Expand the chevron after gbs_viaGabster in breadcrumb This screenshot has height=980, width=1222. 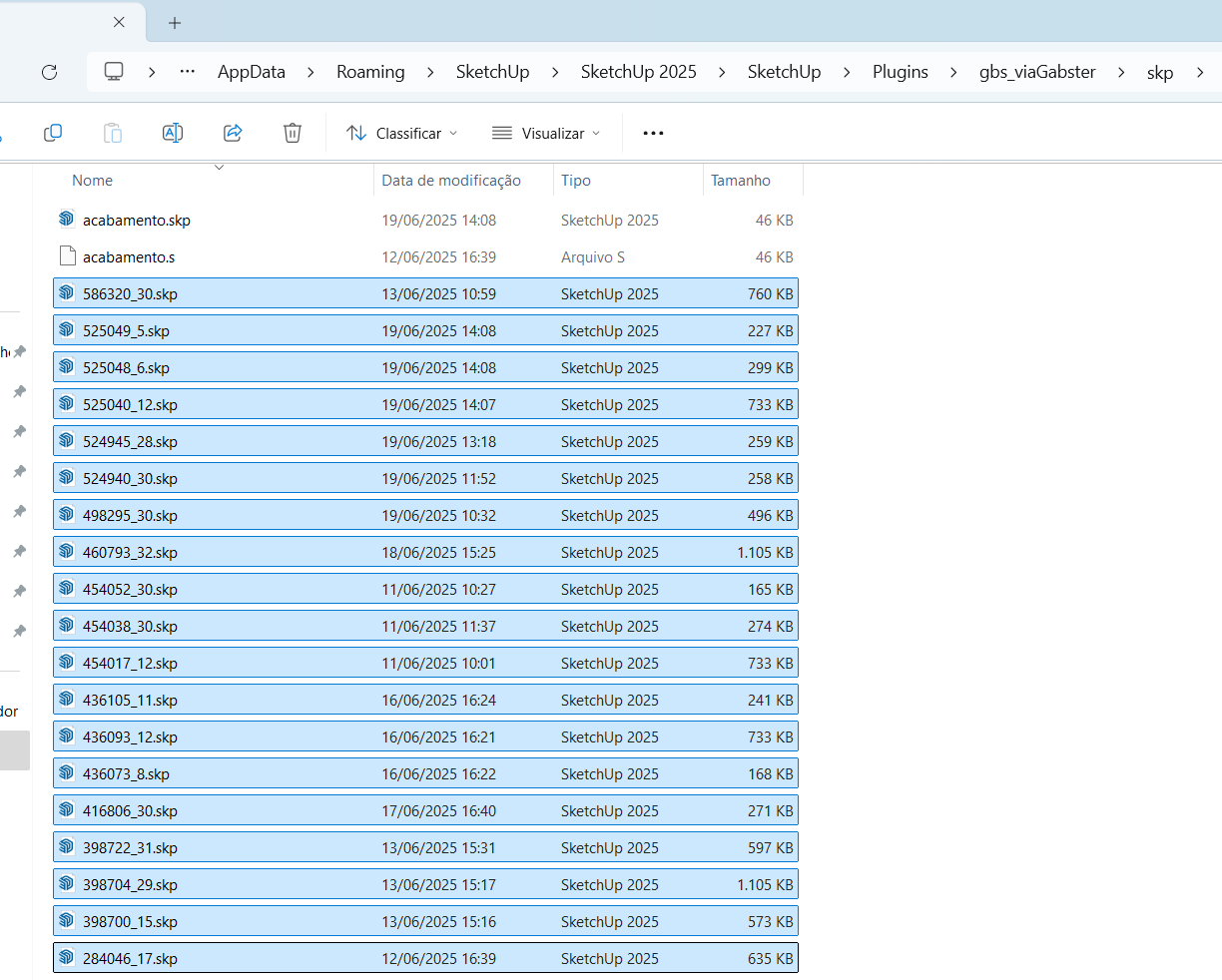1121,72
